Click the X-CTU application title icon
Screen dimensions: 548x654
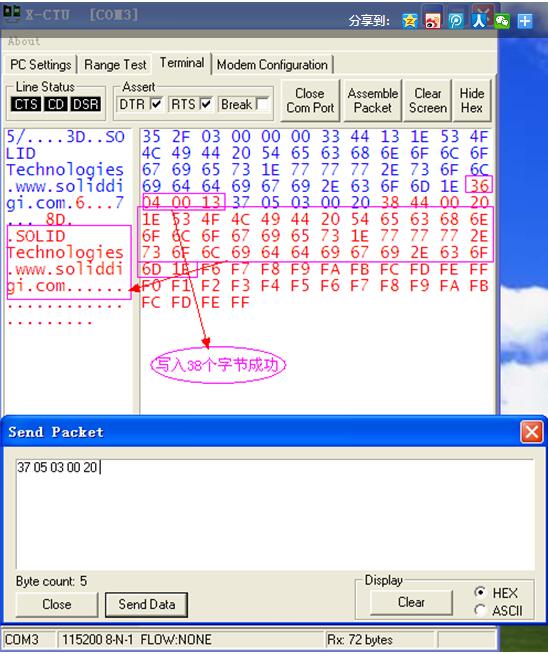pyautogui.click(x=11, y=14)
